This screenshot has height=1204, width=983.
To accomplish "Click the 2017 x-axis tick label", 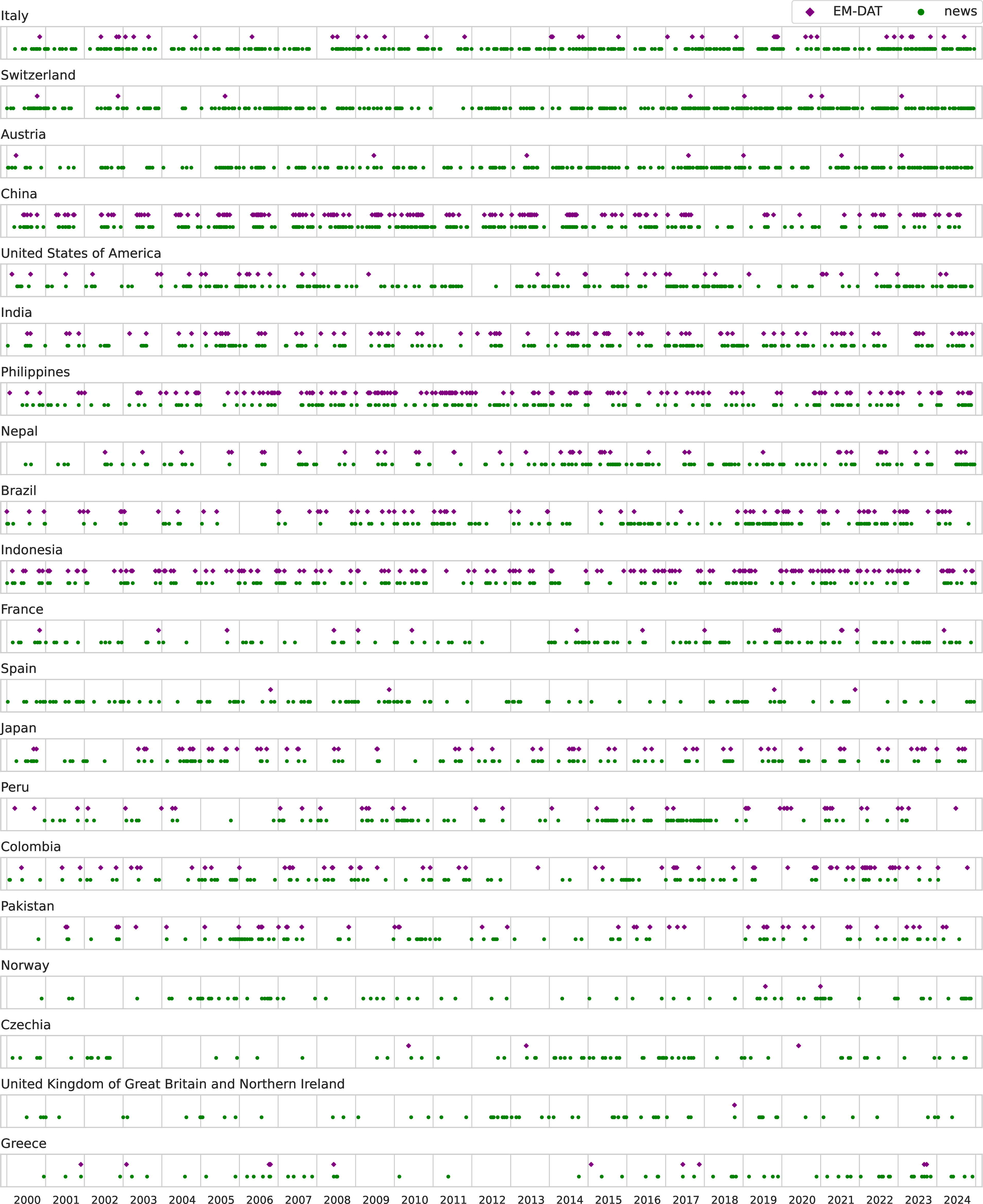I will tap(686, 1199).
